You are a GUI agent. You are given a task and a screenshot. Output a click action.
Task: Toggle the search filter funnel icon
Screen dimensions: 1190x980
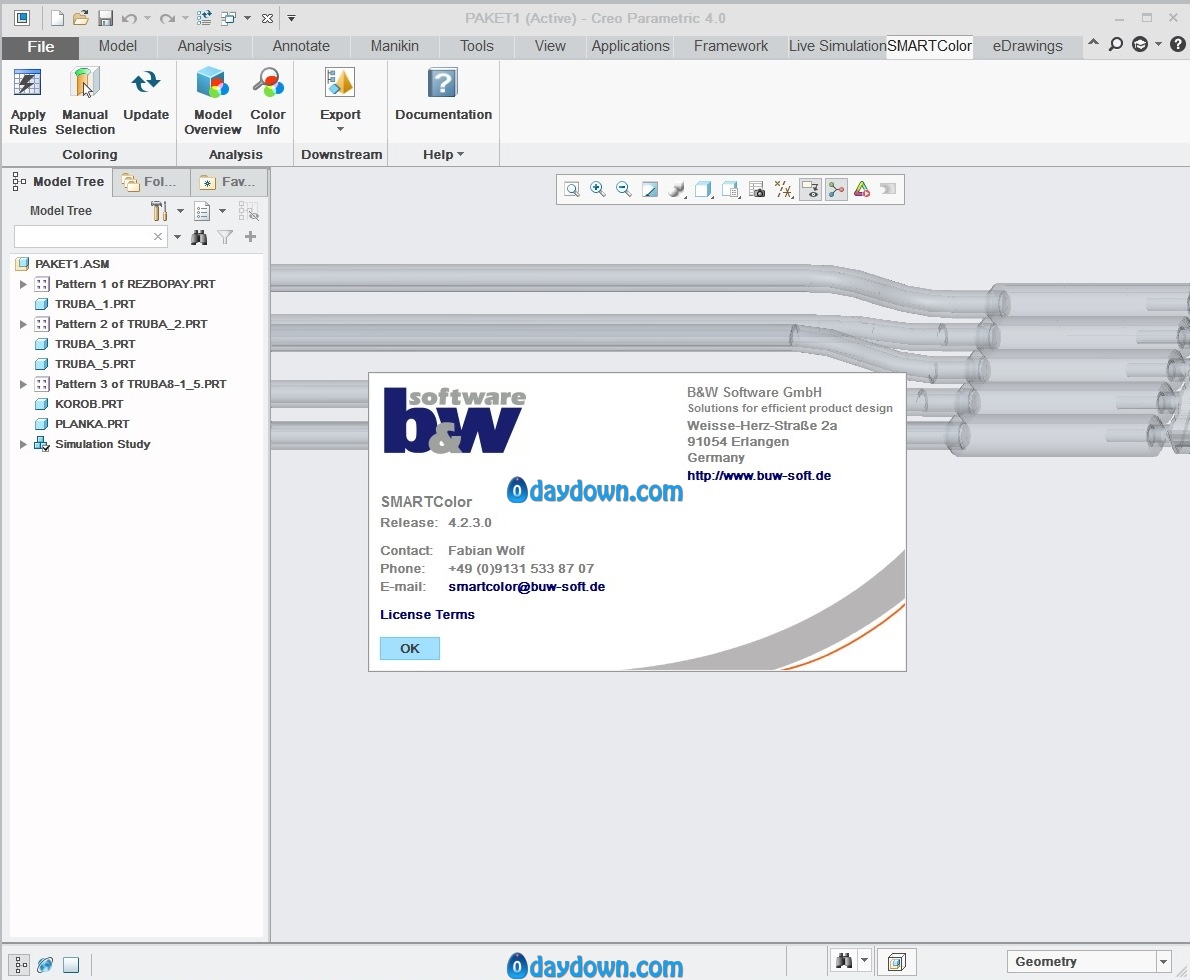[225, 238]
